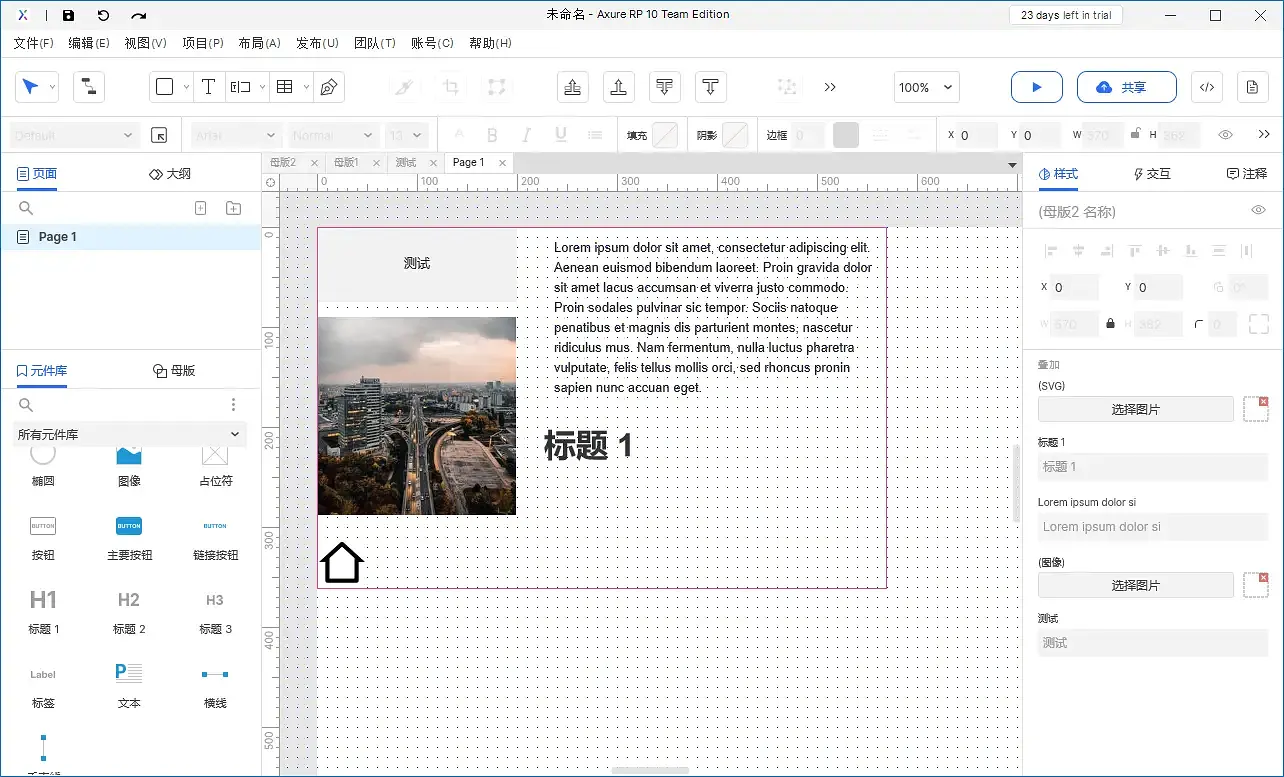Click the add page icon
Viewport: 1284px width, 777px height.
point(200,208)
